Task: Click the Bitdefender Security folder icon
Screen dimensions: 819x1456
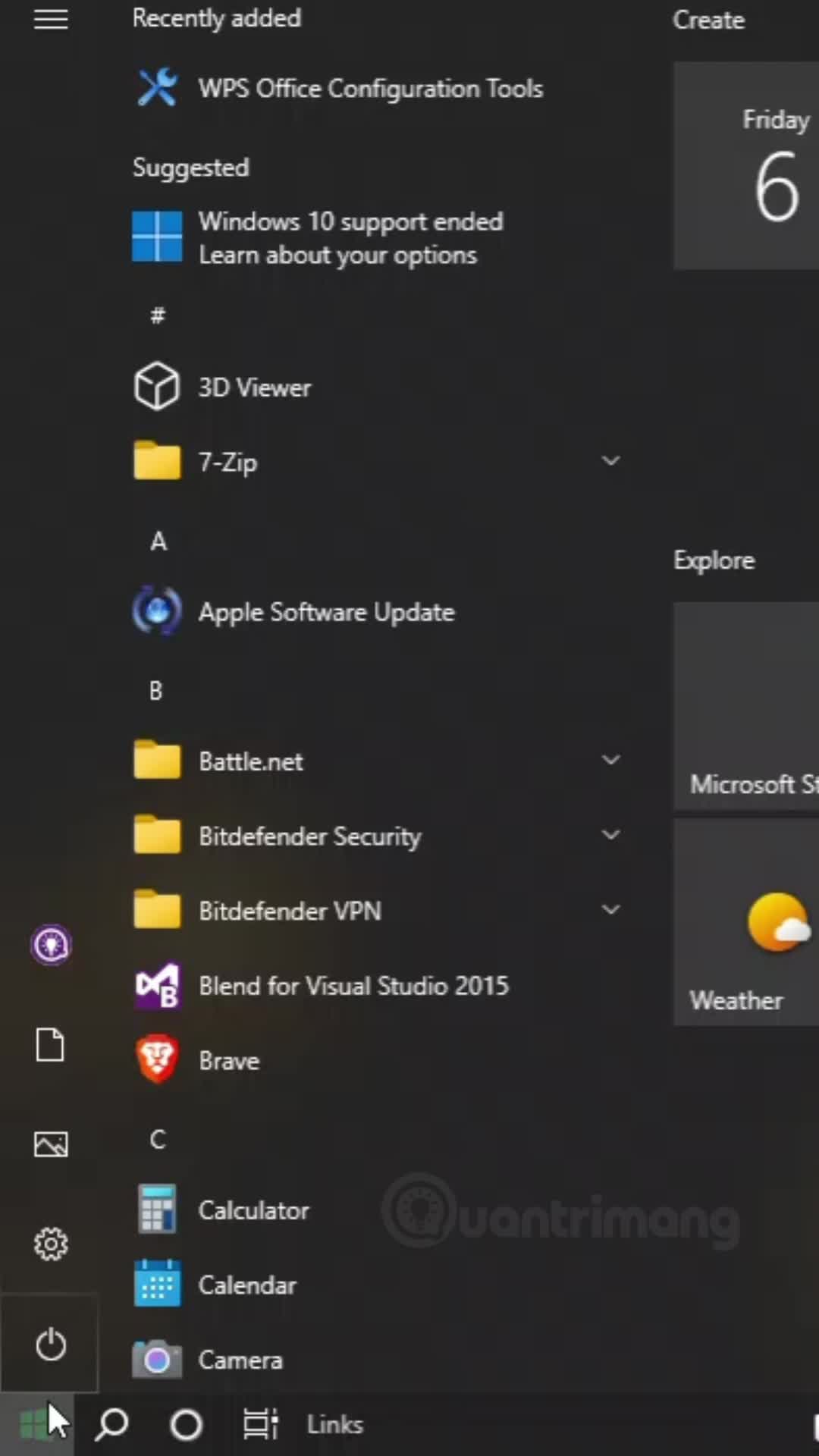Action: coord(157,835)
